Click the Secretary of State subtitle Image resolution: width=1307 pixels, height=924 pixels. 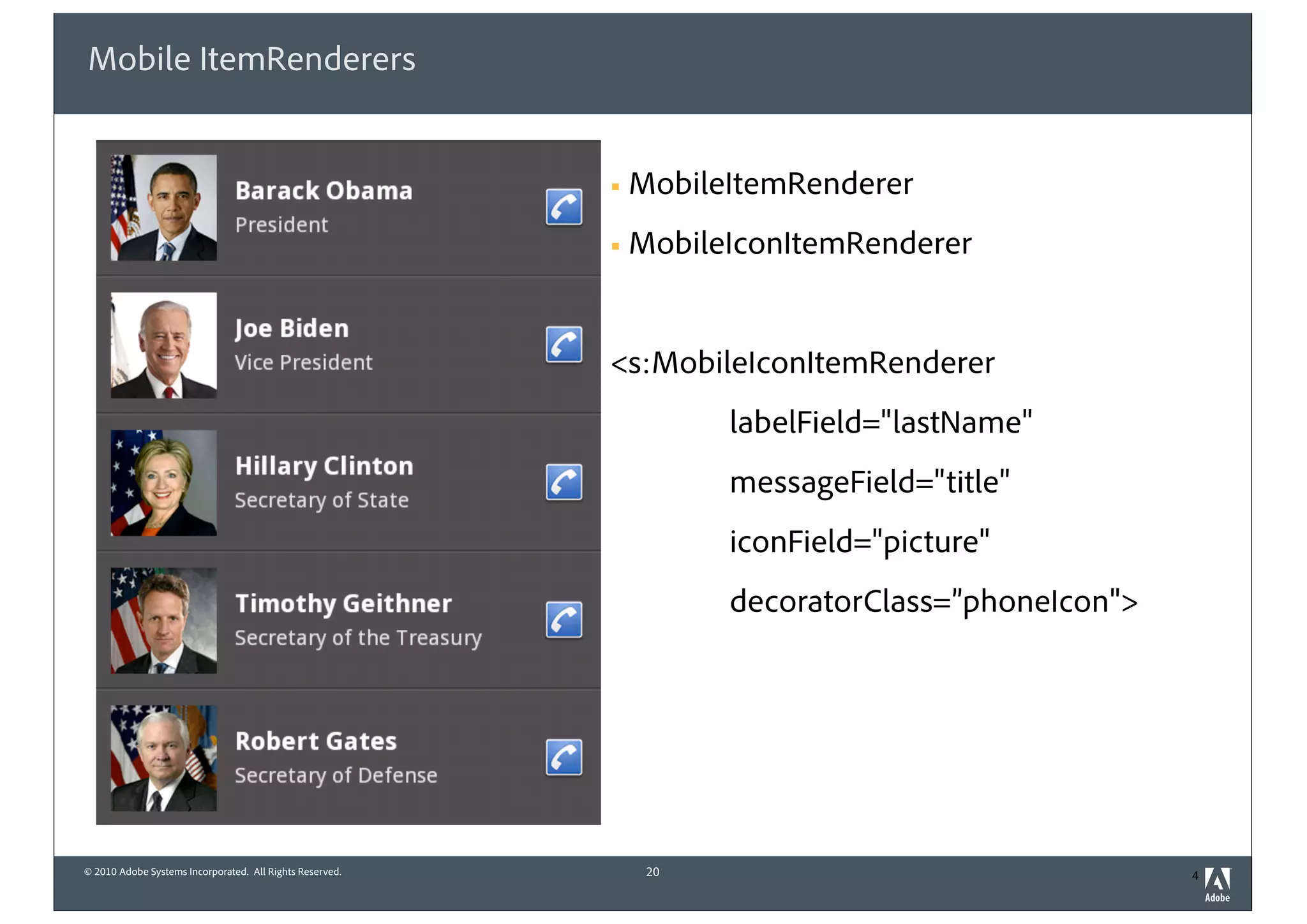coord(322,500)
